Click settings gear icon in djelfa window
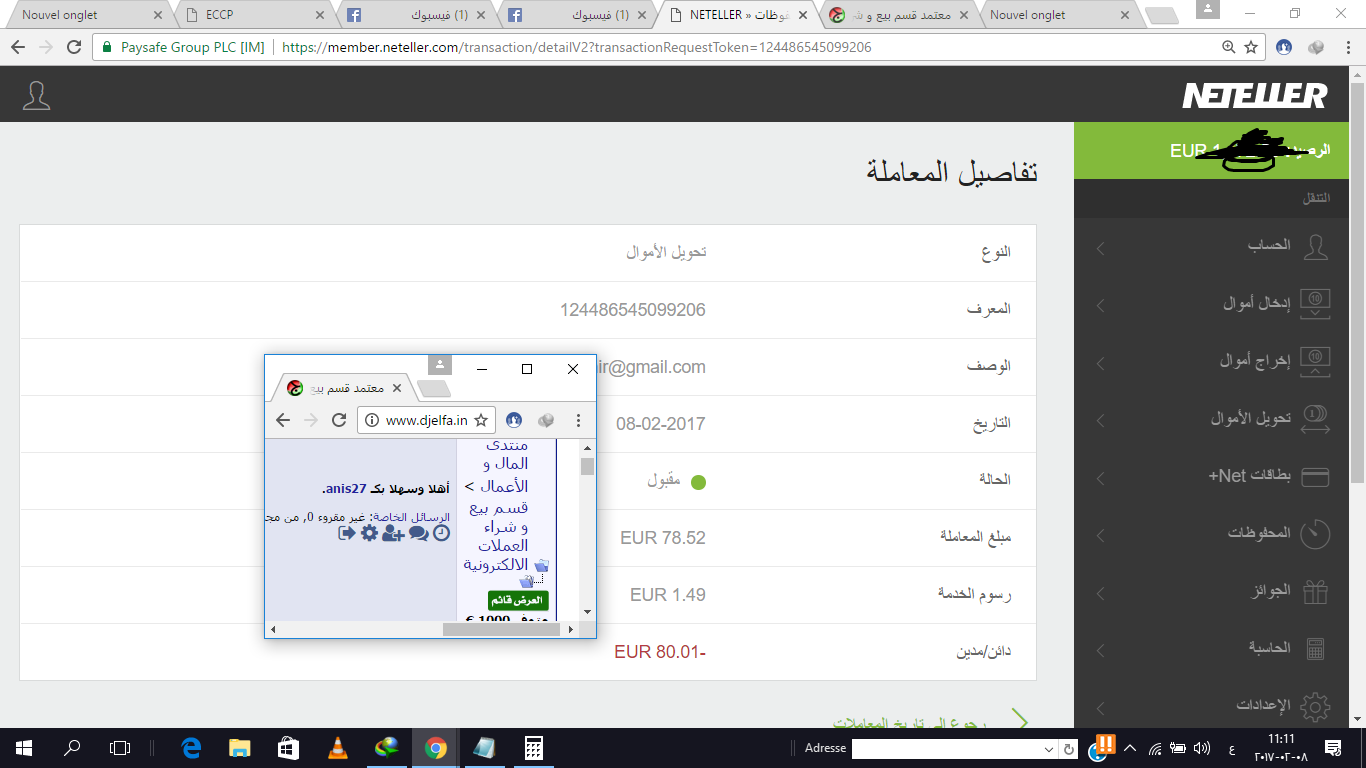This screenshot has width=1366, height=768. (x=369, y=533)
